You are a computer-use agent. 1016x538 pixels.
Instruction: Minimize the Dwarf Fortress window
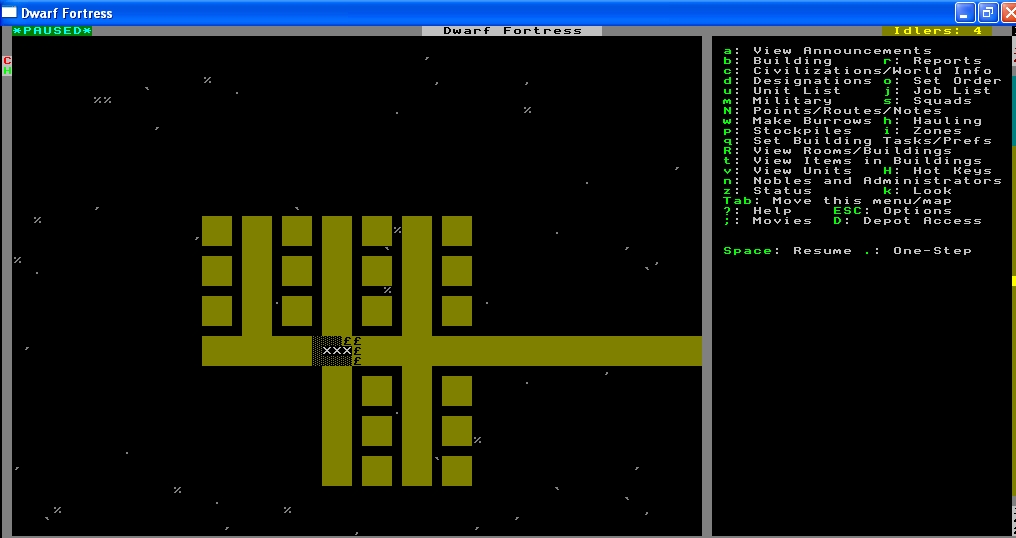(x=965, y=12)
